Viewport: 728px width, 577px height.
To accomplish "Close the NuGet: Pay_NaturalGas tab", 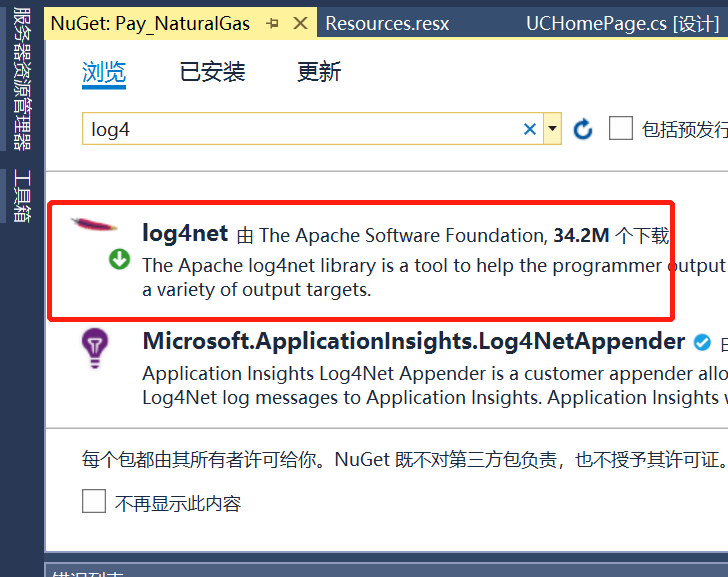I will point(298,23).
